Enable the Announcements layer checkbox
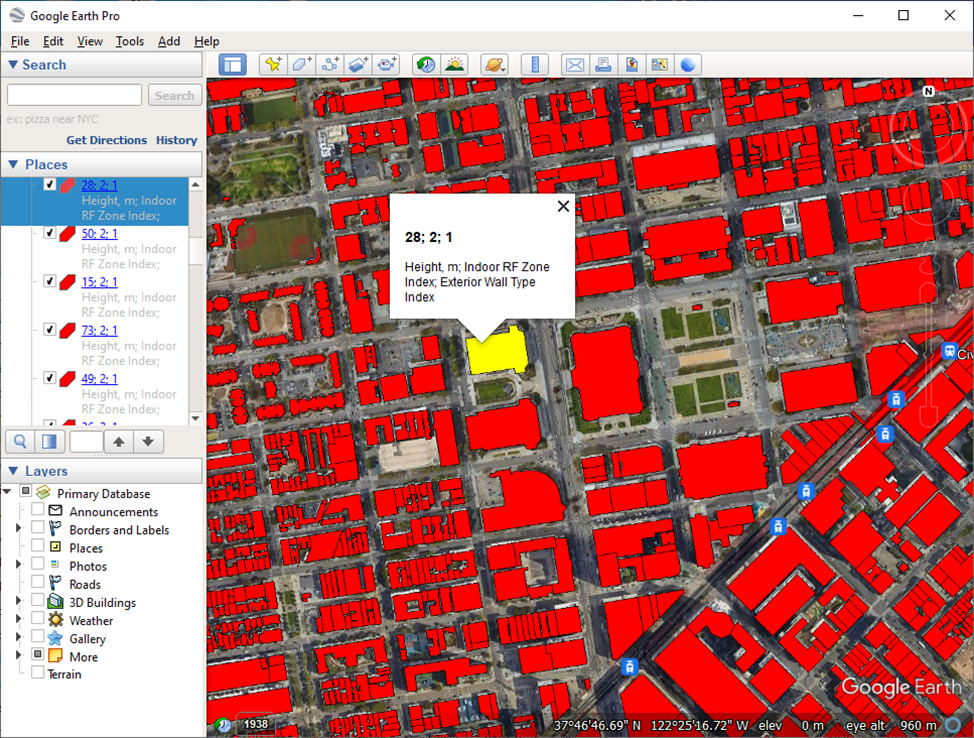 [37, 510]
